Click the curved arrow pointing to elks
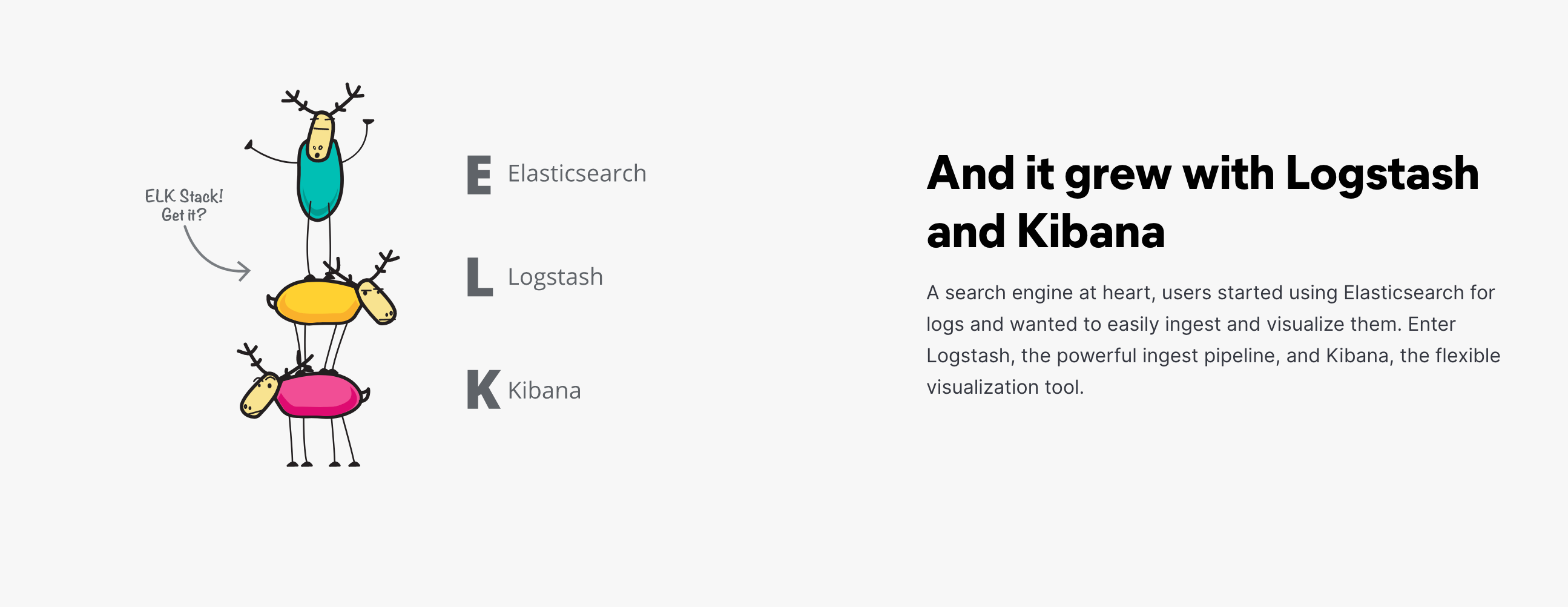 [214, 254]
